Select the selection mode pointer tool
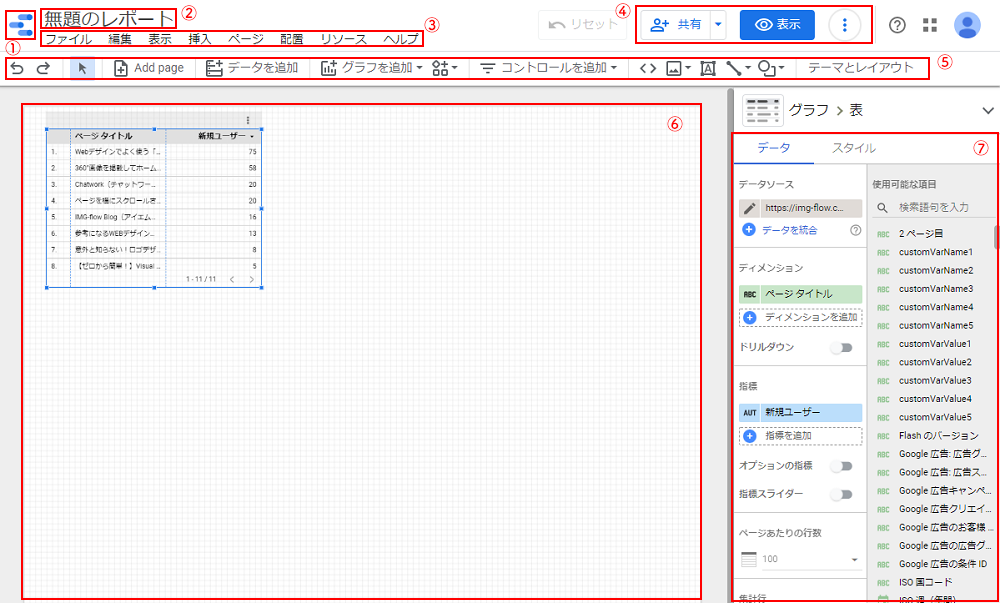Image resolution: width=1000 pixels, height=603 pixels. pyautogui.click(x=82, y=68)
